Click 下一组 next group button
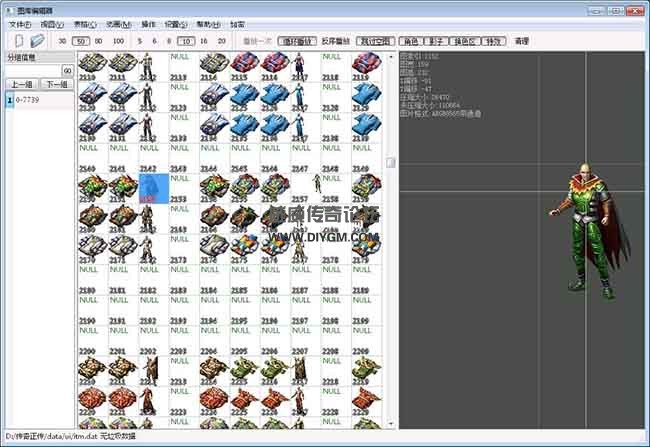The width and height of the screenshot is (650, 447). click(57, 84)
